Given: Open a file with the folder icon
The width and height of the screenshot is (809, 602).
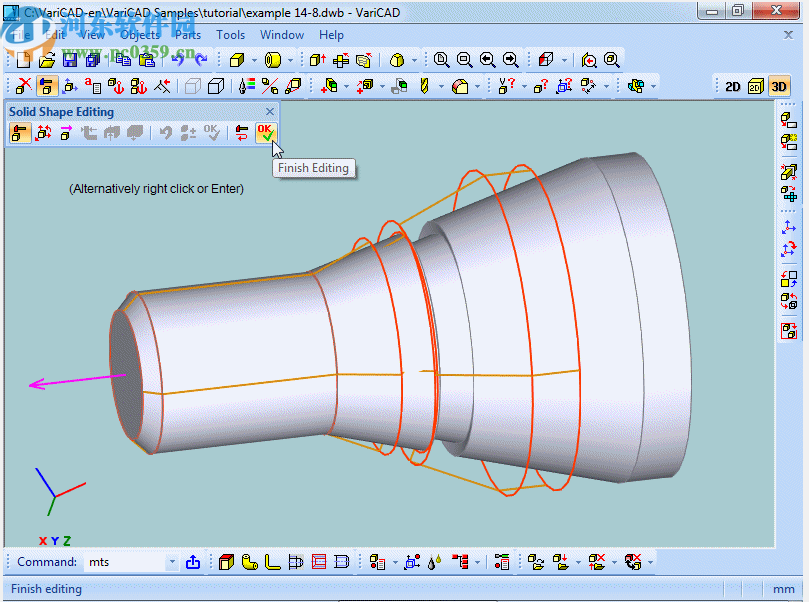Looking at the screenshot, I should click(x=46, y=60).
